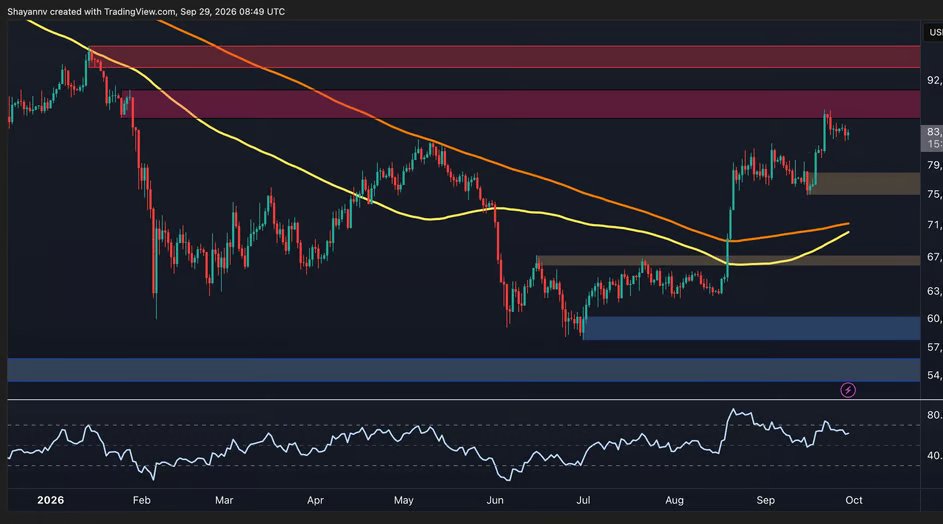Click the 79 price scale label
This screenshot has width=943, height=524.
click(935, 165)
